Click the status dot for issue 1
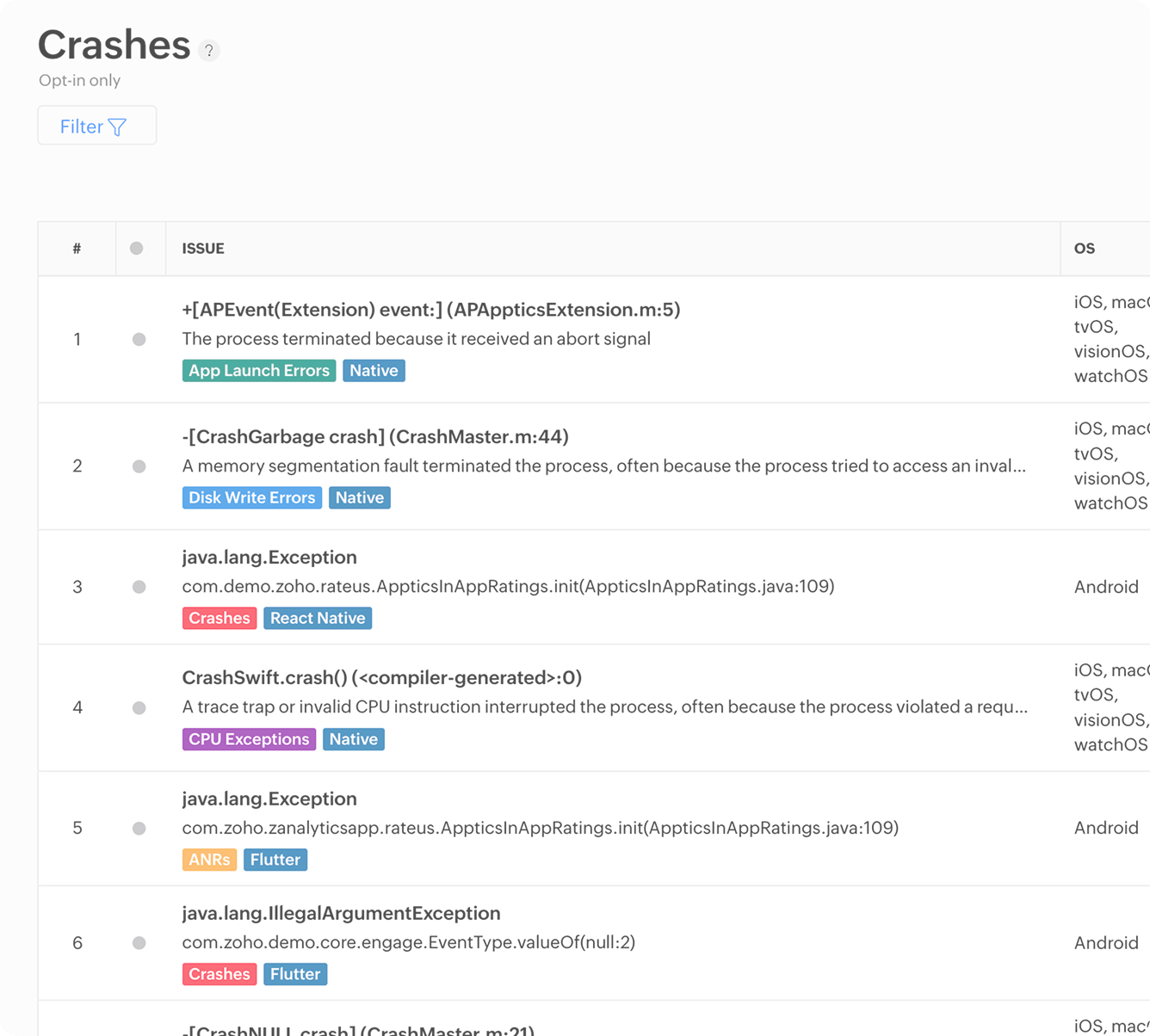Screen dimensions: 1150x1036 point(139,339)
